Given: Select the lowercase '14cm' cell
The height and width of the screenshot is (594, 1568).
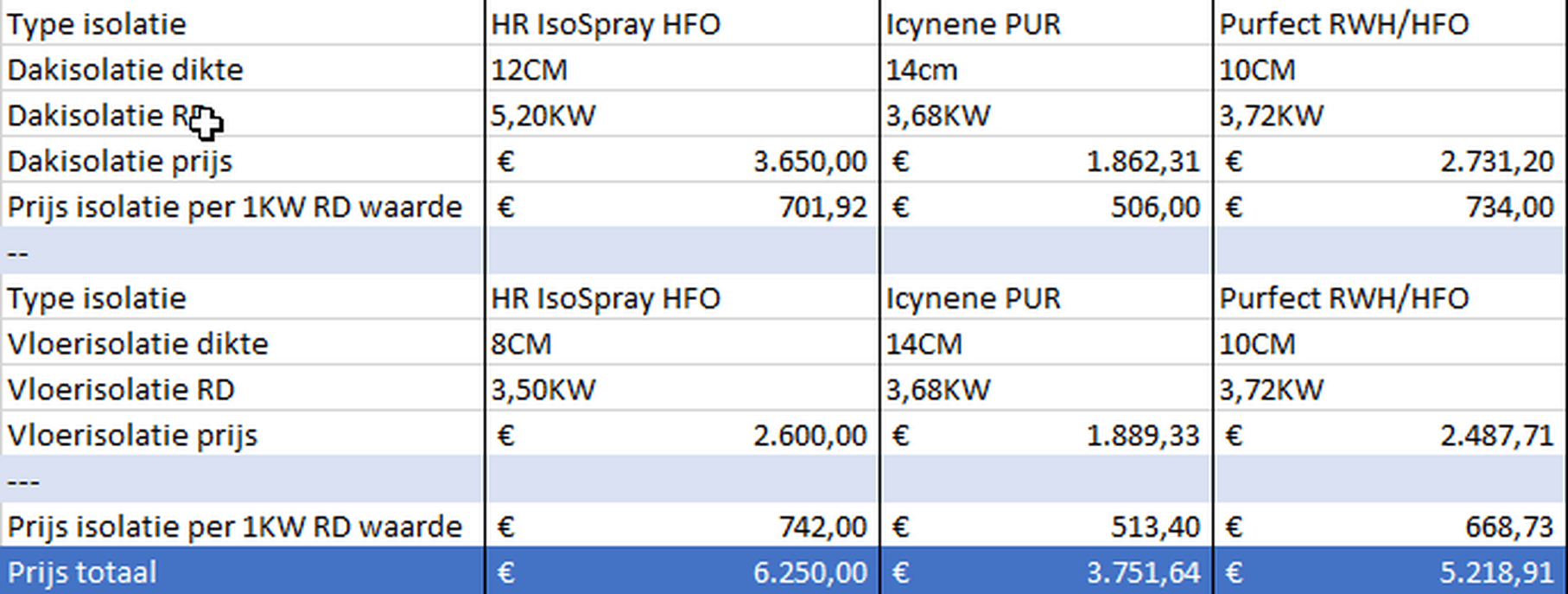Looking at the screenshot, I should tap(1046, 69).
